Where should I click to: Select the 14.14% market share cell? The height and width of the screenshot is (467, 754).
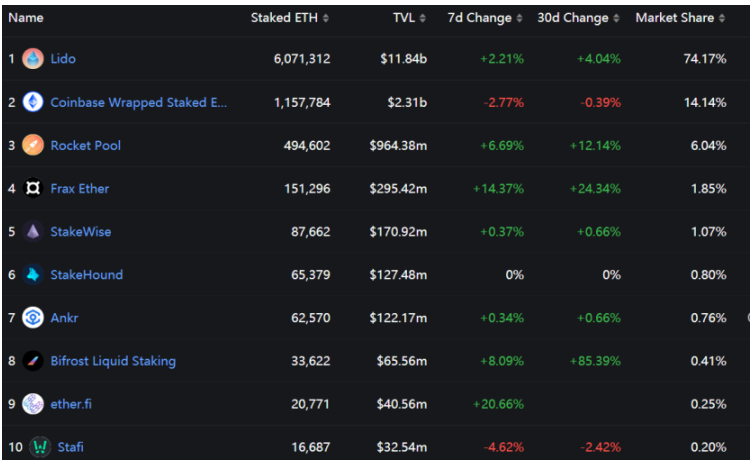[705, 102]
